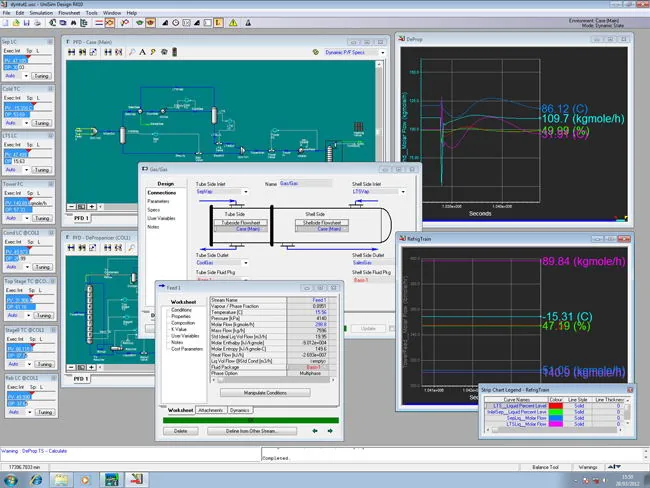Select the Composition item in Feed 1 worksheet

tap(183, 323)
